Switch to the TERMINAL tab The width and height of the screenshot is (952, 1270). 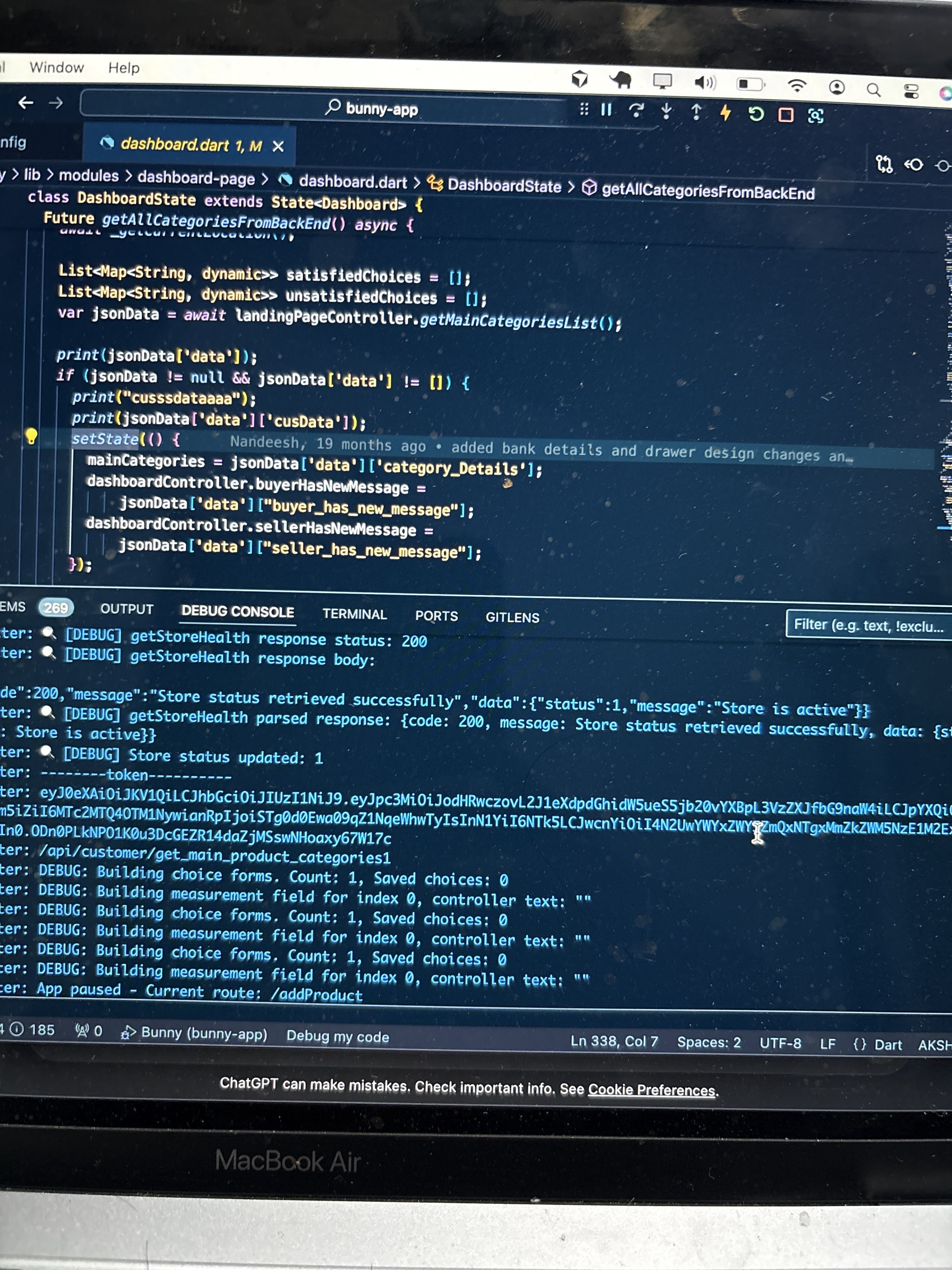(x=354, y=614)
